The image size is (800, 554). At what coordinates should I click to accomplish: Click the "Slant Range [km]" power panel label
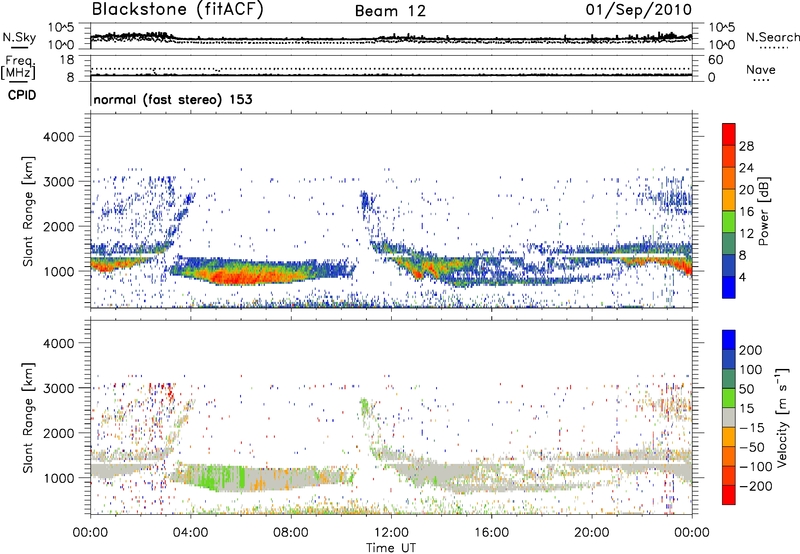[28, 211]
